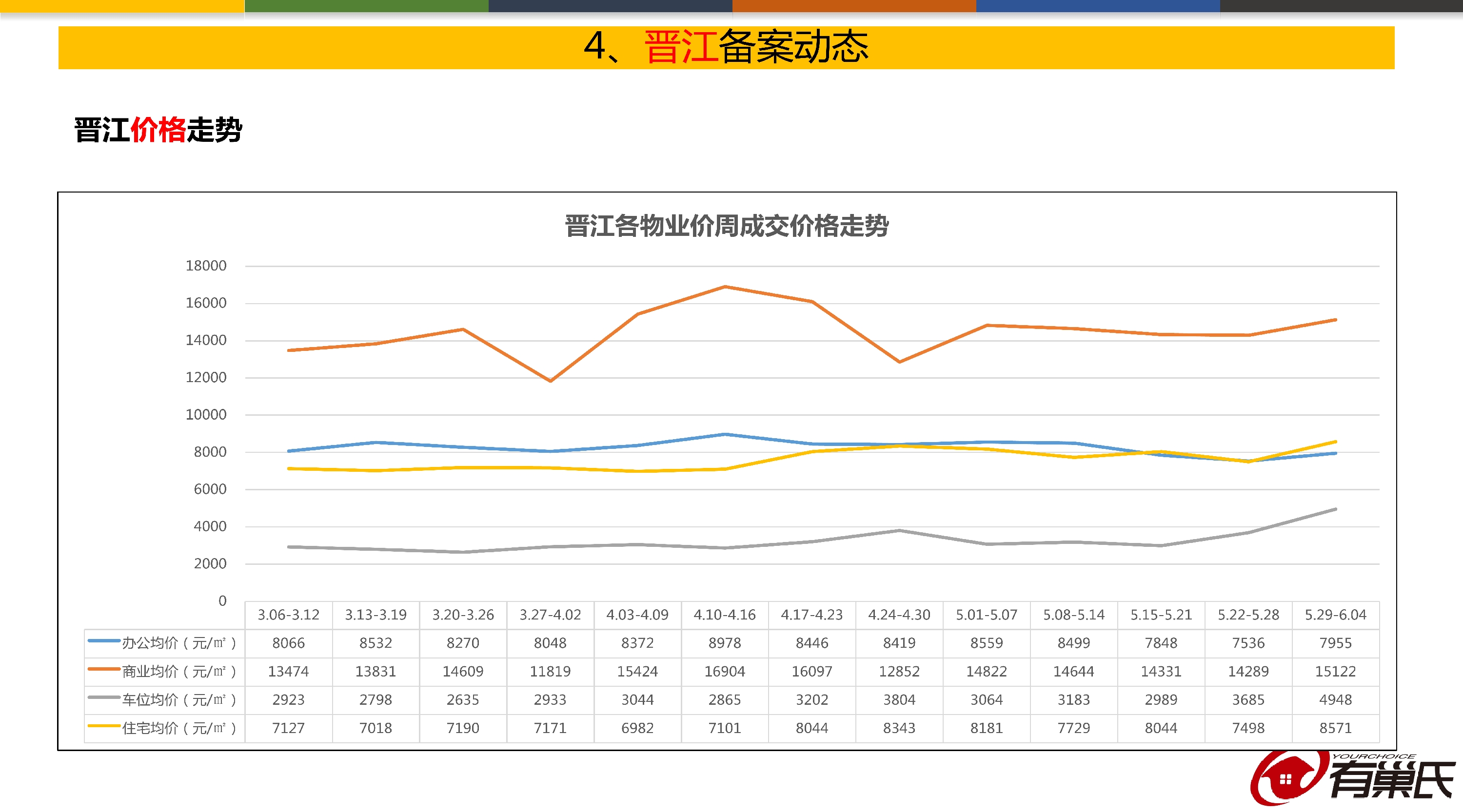Select commercial price cell 13474
Image resolution: width=1463 pixels, height=812 pixels.
pyautogui.click(x=289, y=671)
